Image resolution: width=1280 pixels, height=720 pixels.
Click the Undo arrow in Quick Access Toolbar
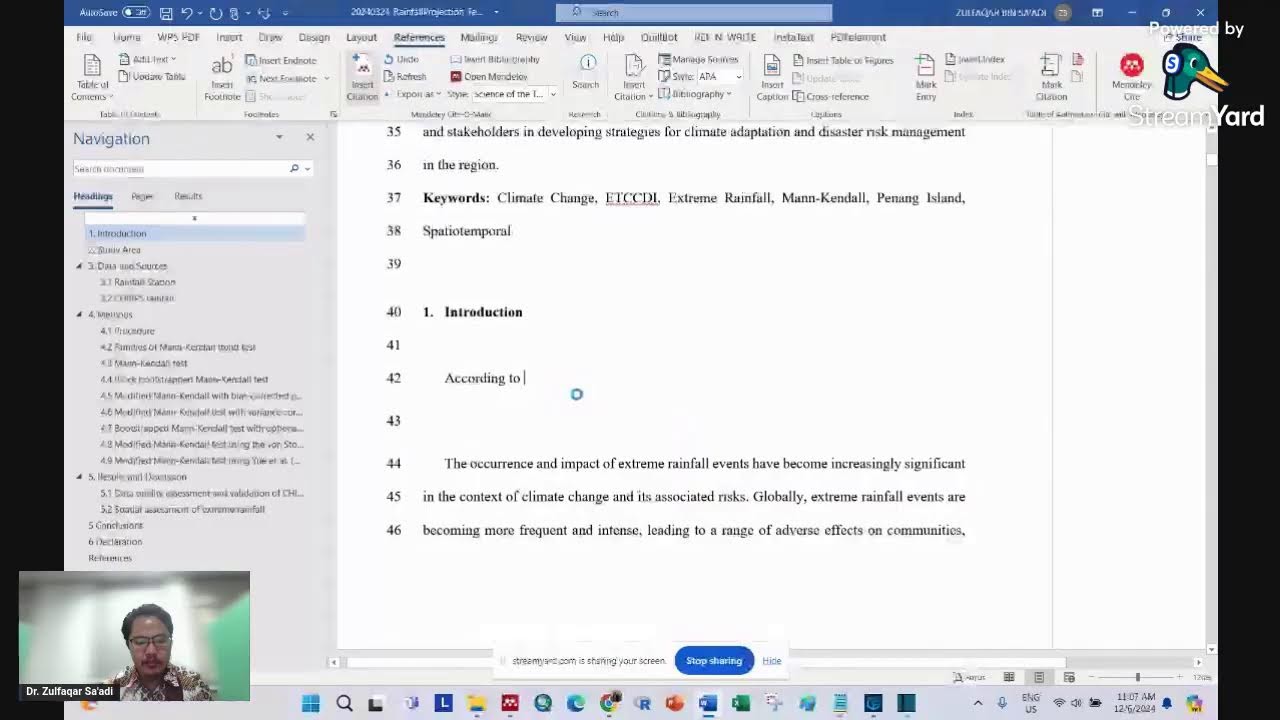186,12
